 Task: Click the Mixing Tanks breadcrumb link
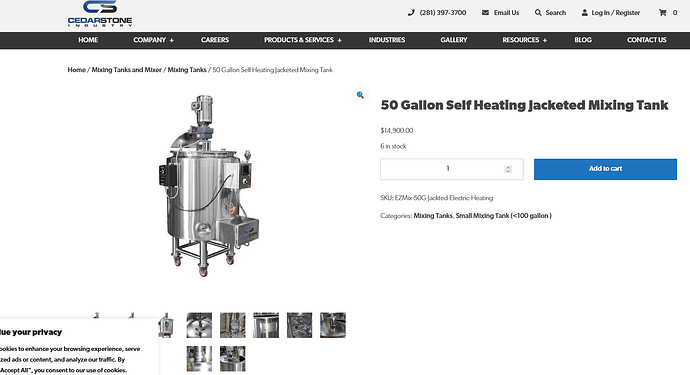[x=187, y=70]
